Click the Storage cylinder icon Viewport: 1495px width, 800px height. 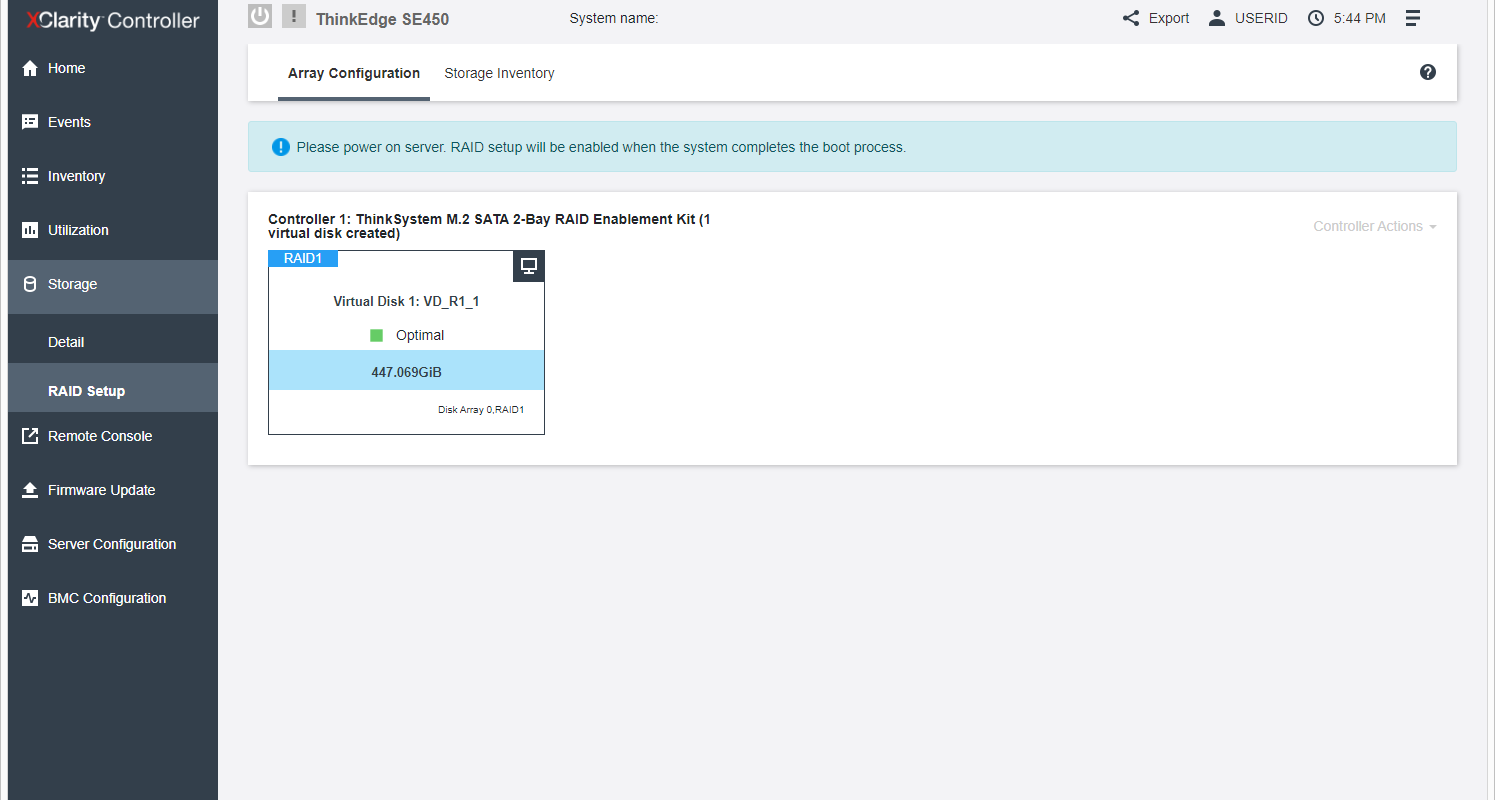(30, 284)
